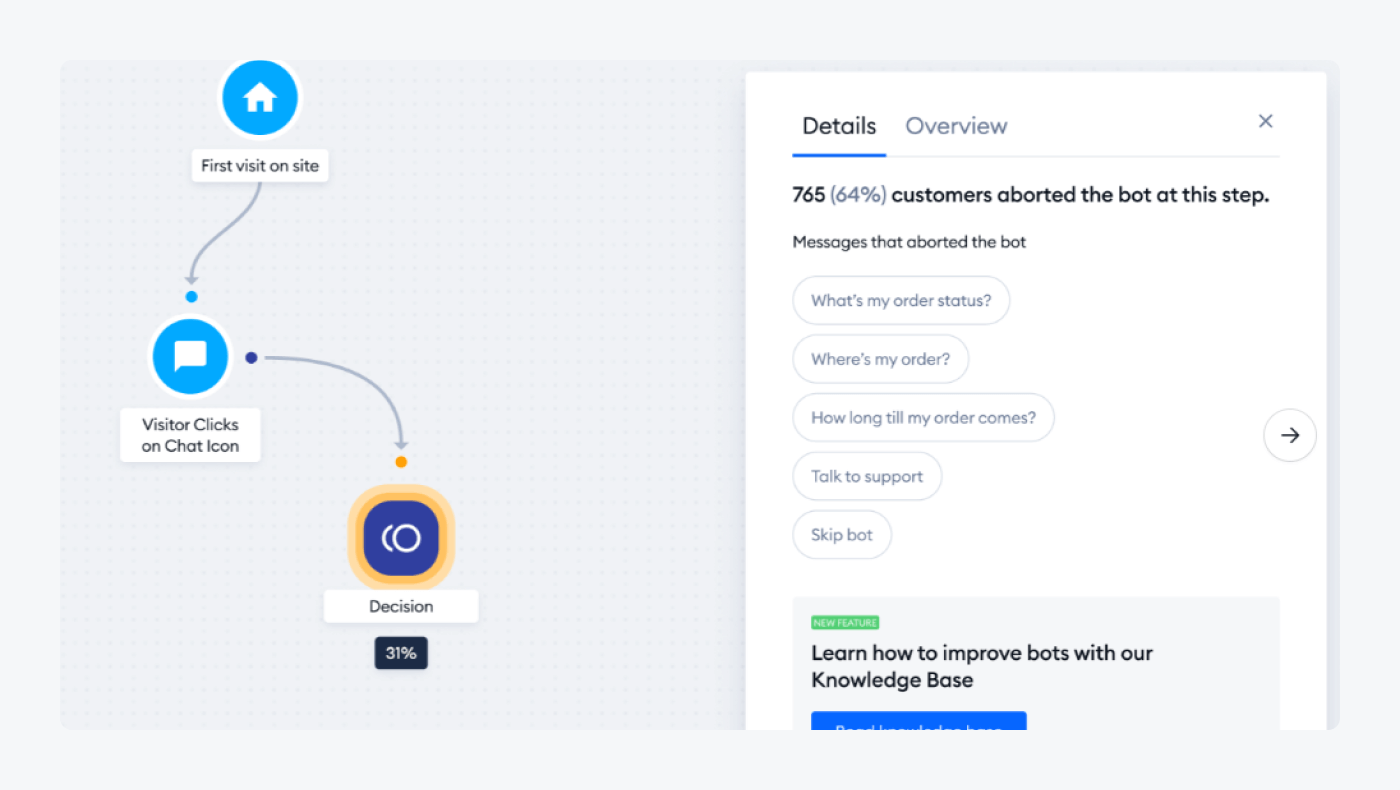Viewport: 1400px width, 790px height.
Task: Click the right arrow circle button
Action: point(1289,435)
